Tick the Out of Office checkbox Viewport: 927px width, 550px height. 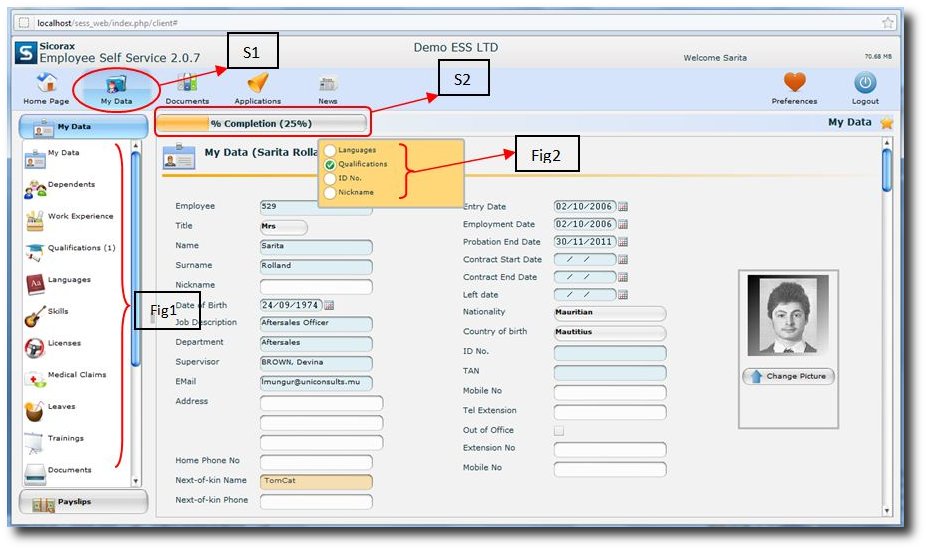click(x=559, y=431)
